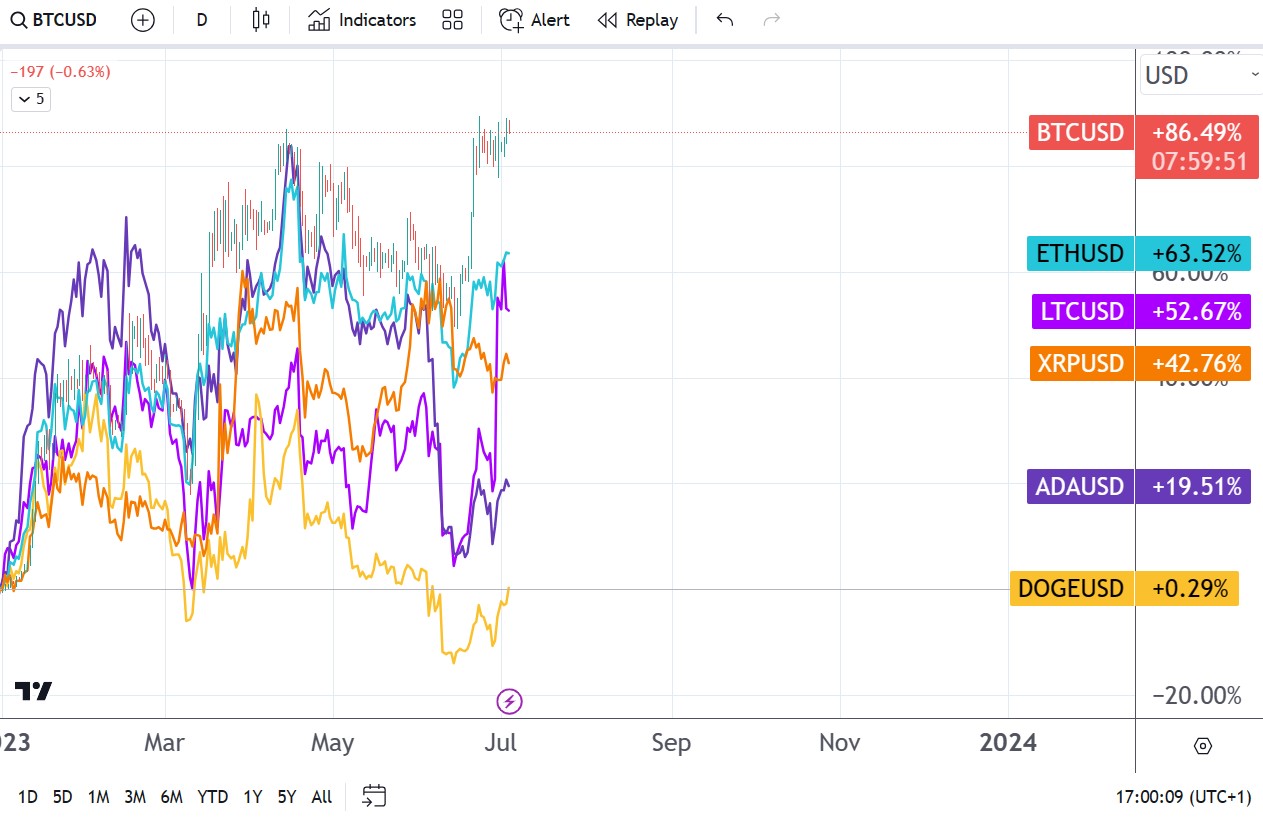Select the ADAUSD price label
Image resolution: width=1263 pixels, height=817 pixels.
(1080, 487)
